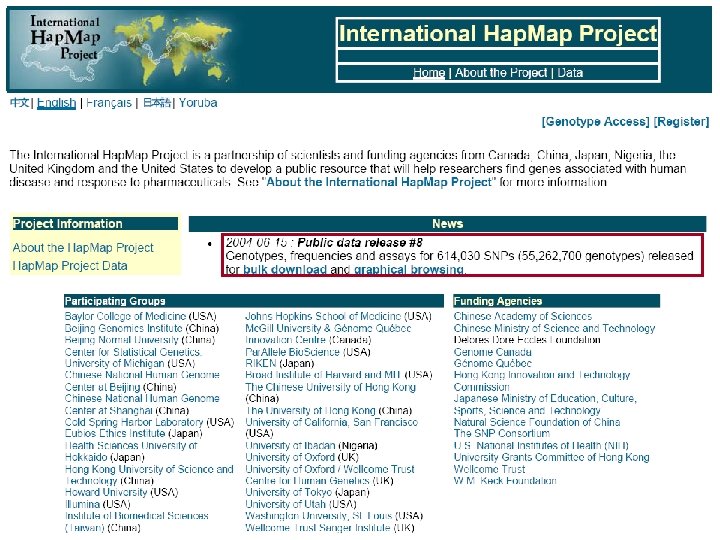Switch language to Français
This screenshot has width=720, height=540.
pos(109,103)
